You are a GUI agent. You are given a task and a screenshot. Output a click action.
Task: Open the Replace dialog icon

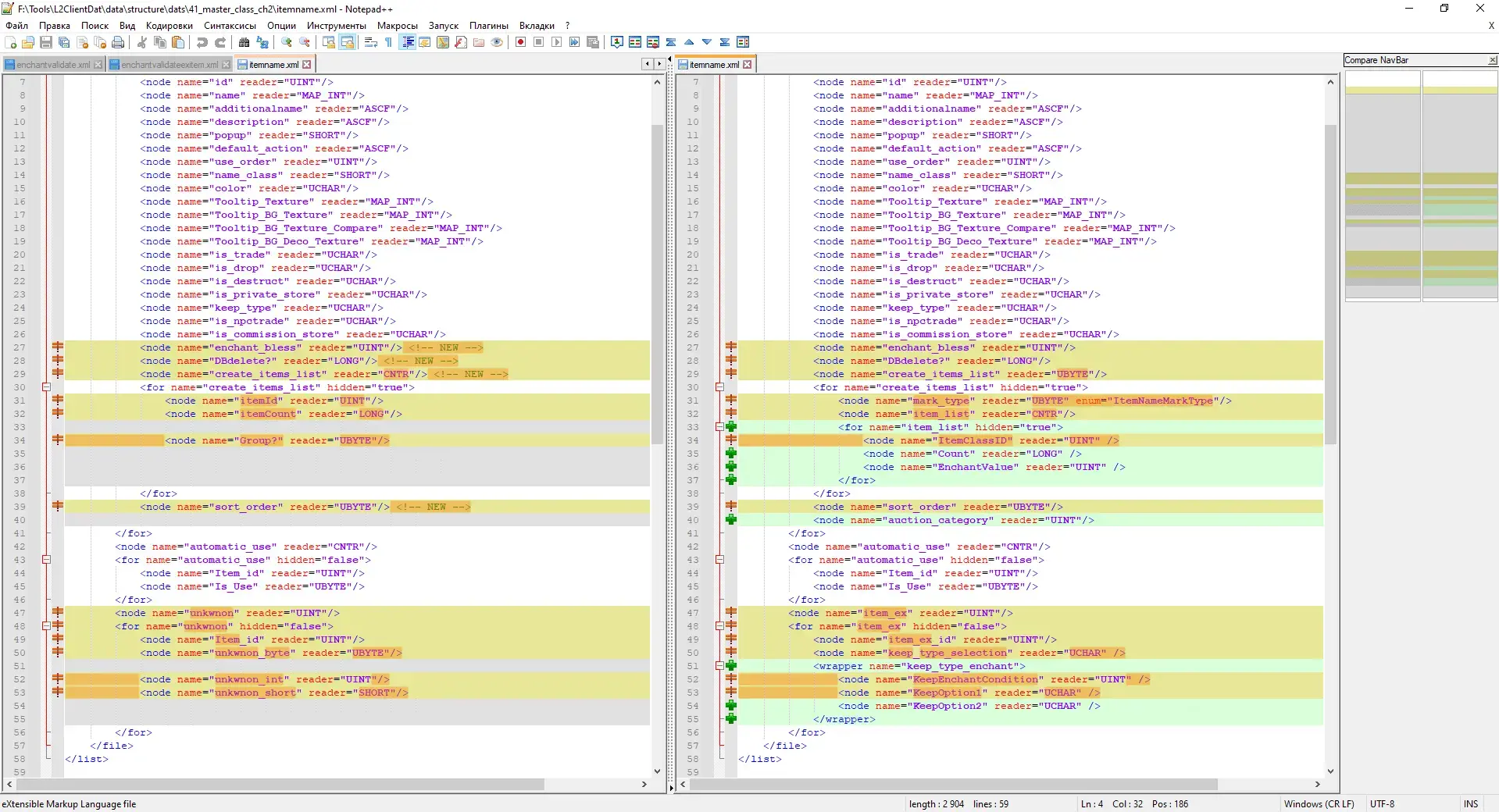pos(262,42)
